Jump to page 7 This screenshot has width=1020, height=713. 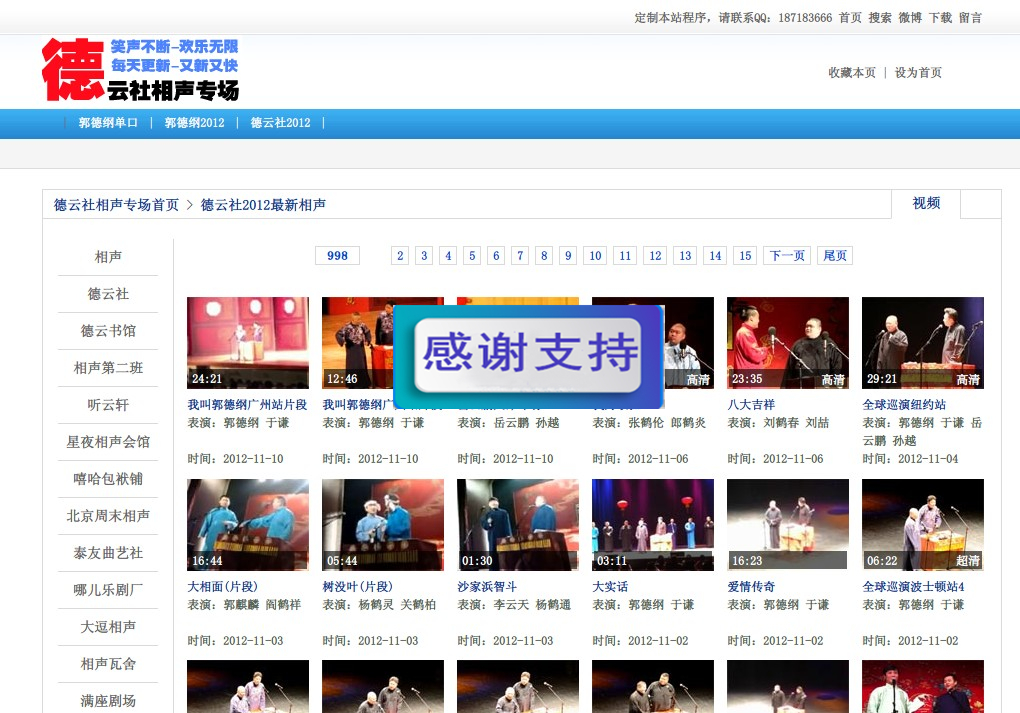click(520, 256)
